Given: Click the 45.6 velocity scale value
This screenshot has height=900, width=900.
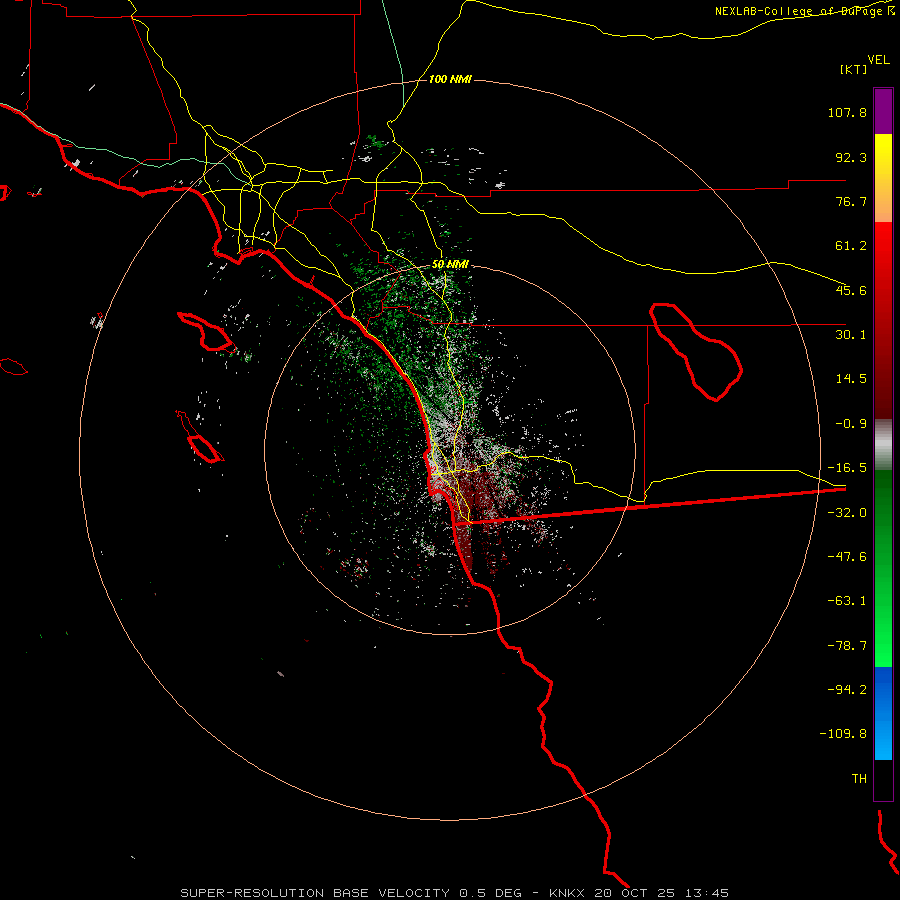Looking at the screenshot, I should (x=851, y=290).
